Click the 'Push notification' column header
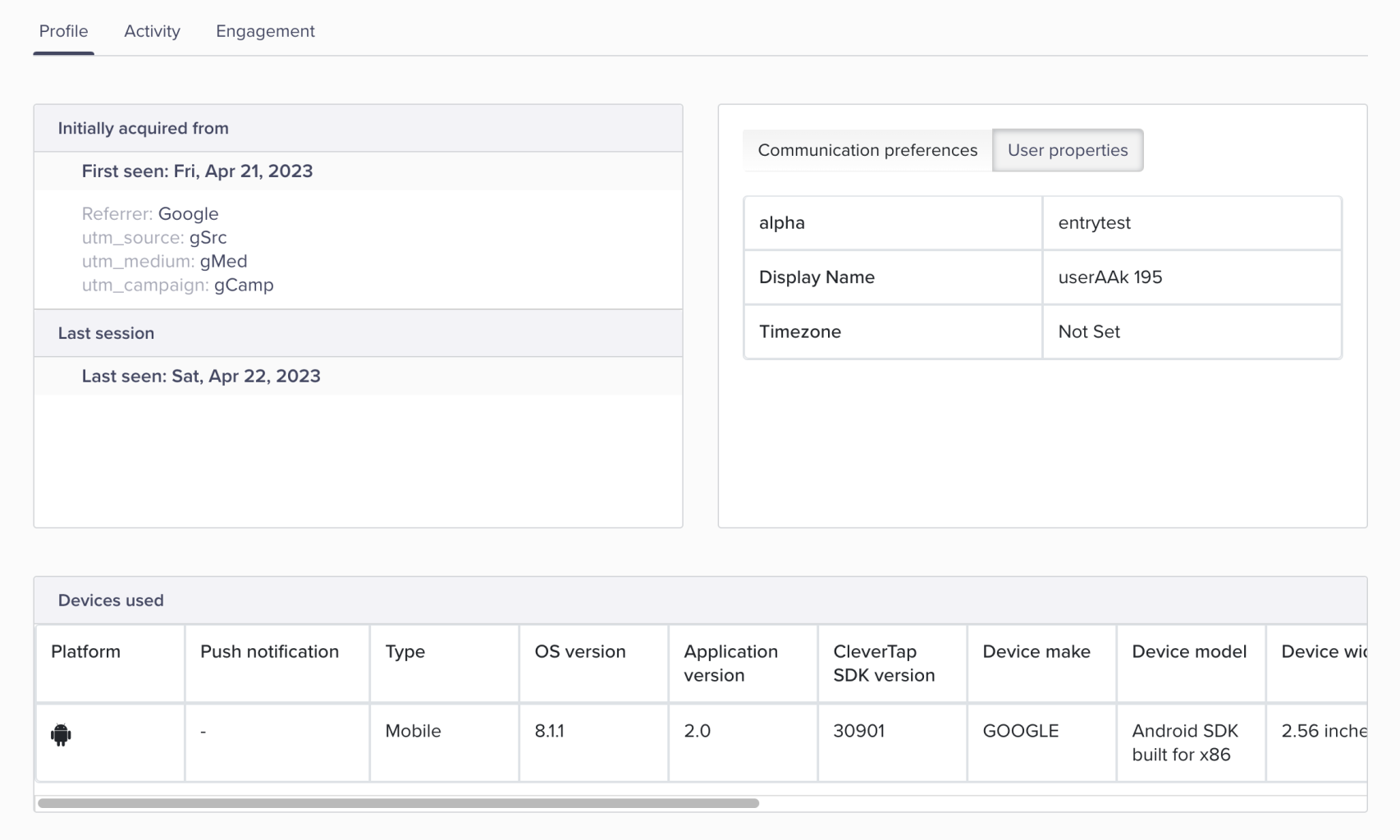 click(x=277, y=664)
